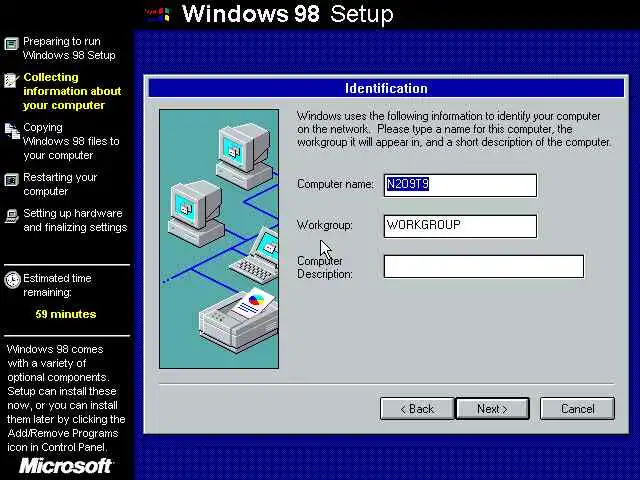This screenshot has width=640, height=480.
Task: Click the Collecting information checklist icon
Action: click(x=11, y=80)
